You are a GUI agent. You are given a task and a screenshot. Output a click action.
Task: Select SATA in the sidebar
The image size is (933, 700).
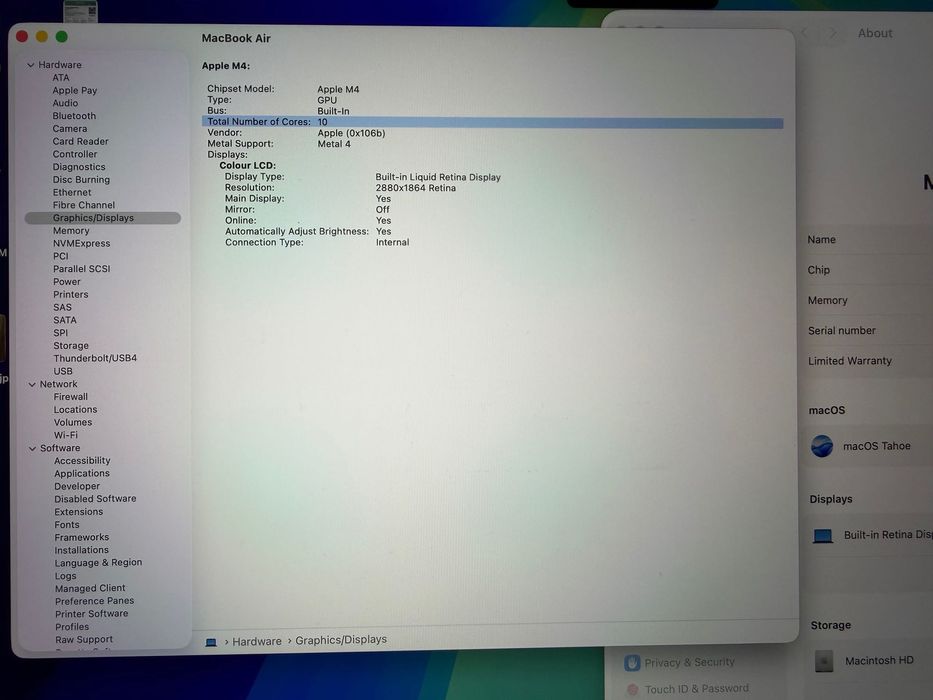(x=64, y=320)
